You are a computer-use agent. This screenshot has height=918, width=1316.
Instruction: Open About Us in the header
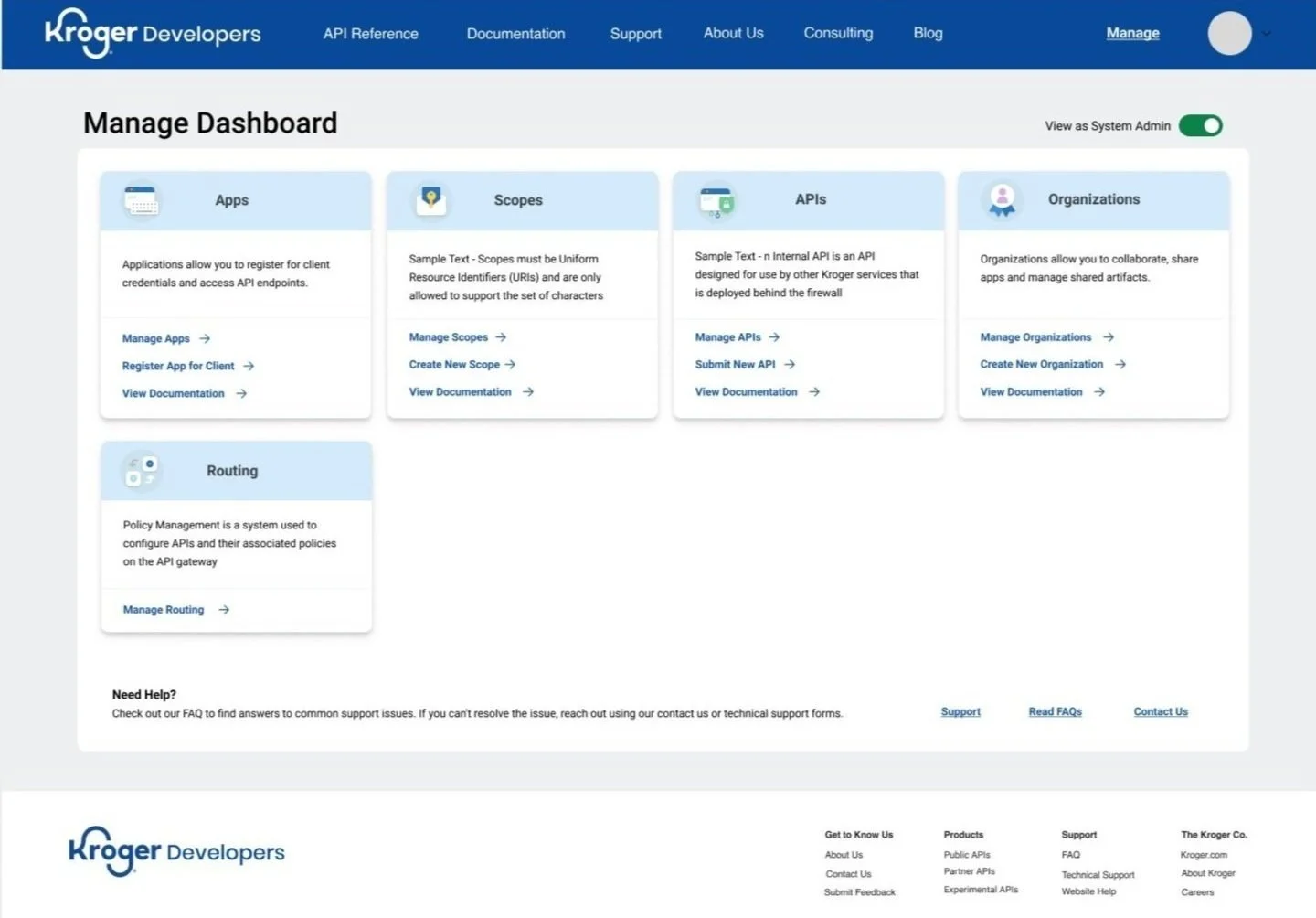(734, 33)
